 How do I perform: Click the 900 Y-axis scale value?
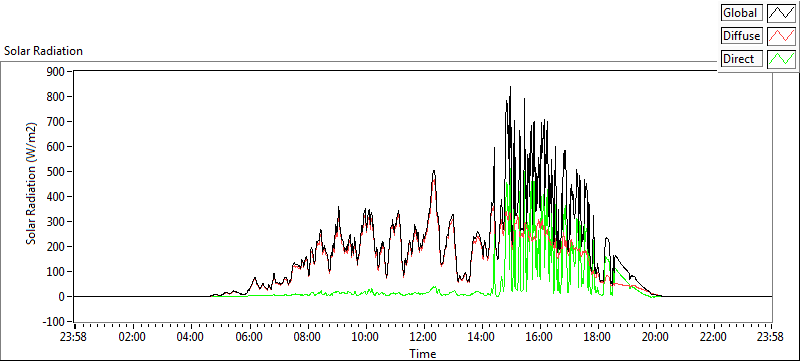tap(56, 71)
